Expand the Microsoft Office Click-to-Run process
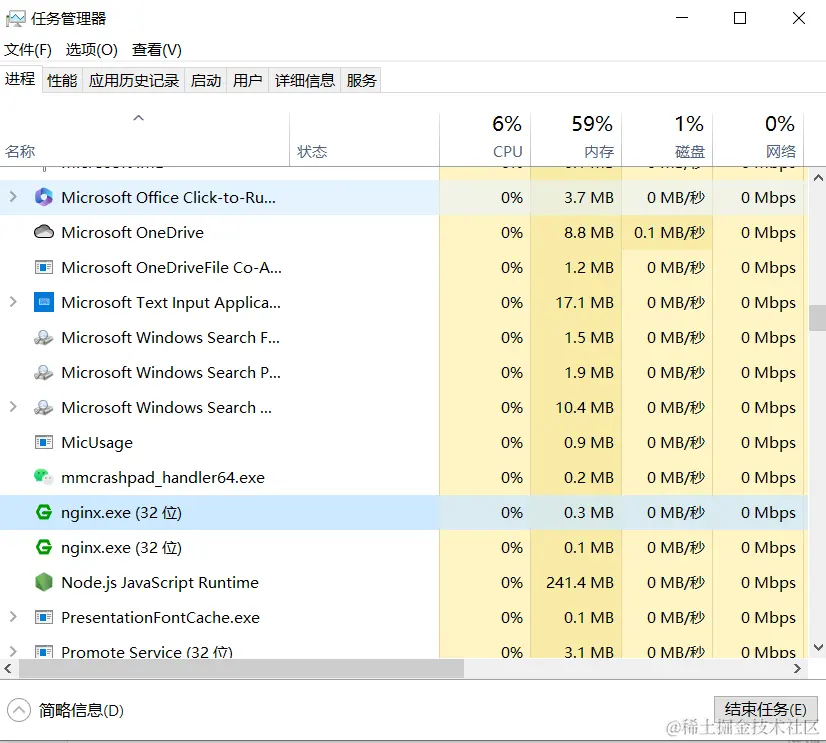Image resolution: width=826 pixels, height=743 pixels. point(13,197)
